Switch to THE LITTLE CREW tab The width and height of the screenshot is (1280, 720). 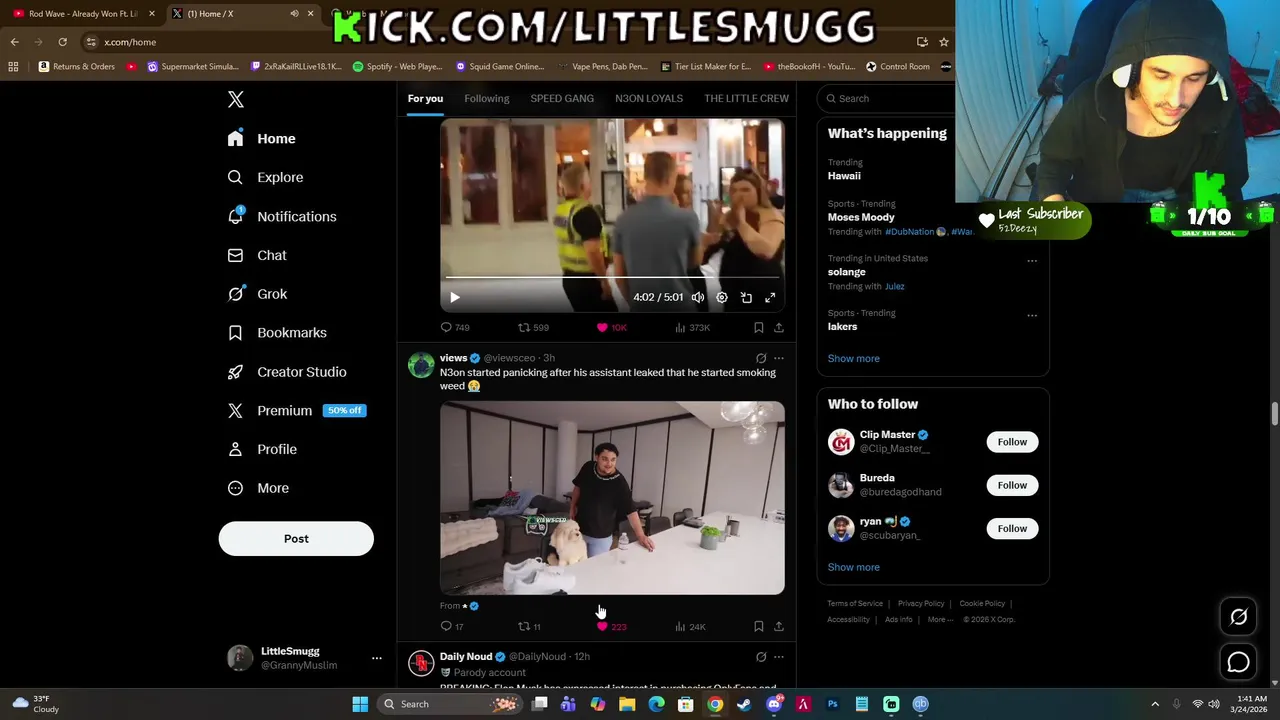[746, 98]
